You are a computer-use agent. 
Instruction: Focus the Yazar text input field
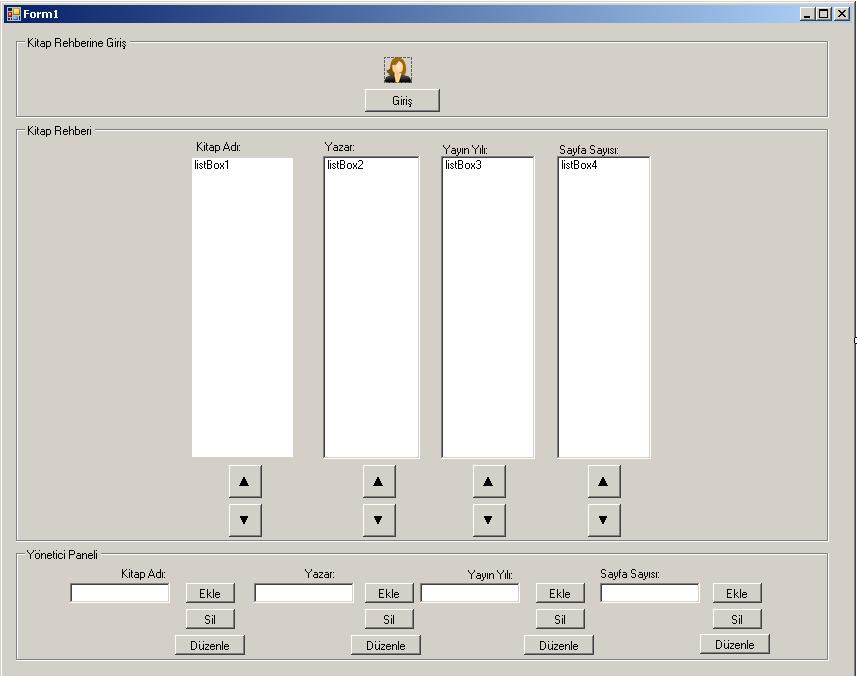coord(304,593)
